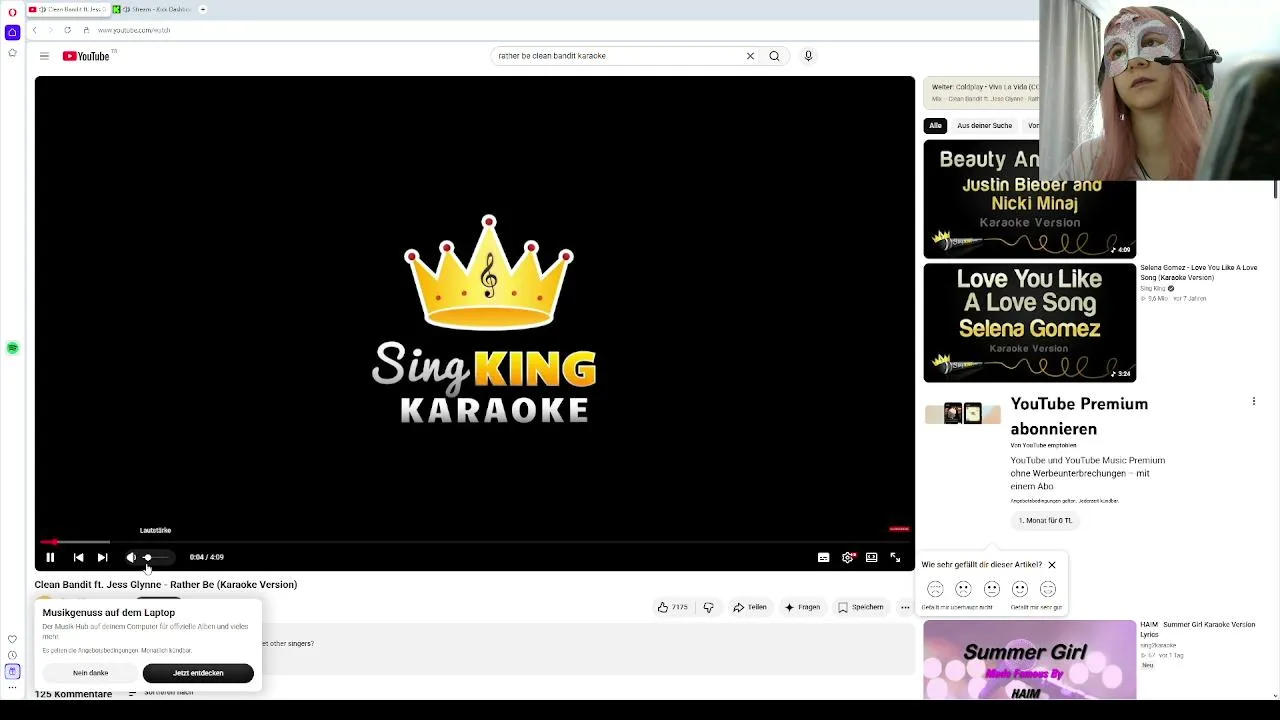Open the 'Love You Like A Love Song' thumbnail

[1029, 322]
